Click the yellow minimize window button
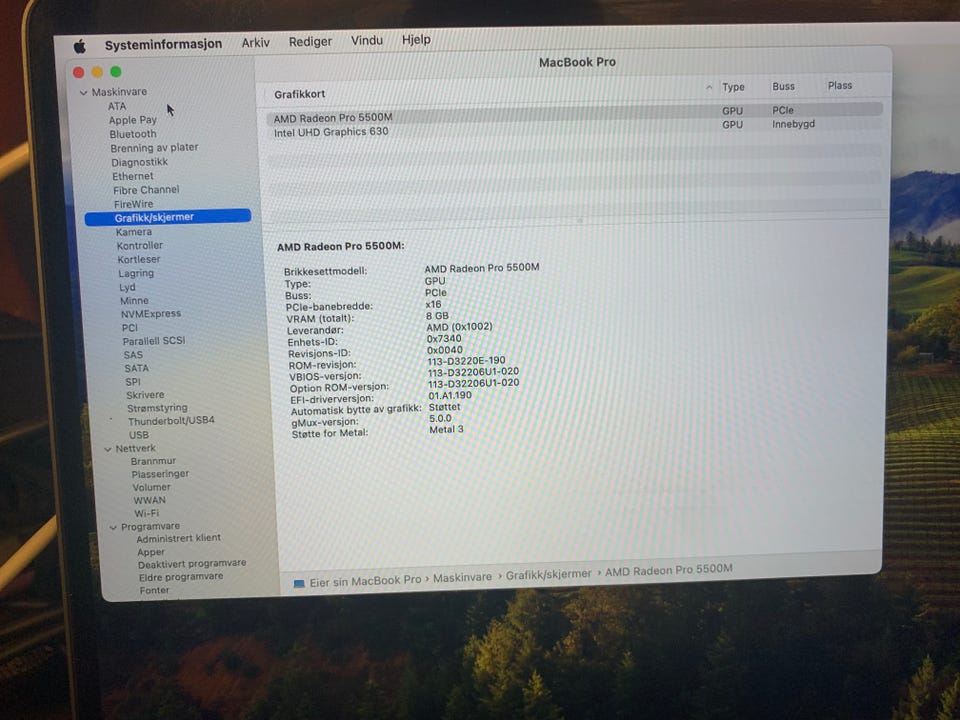Image resolution: width=960 pixels, height=720 pixels. coord(97,72)
